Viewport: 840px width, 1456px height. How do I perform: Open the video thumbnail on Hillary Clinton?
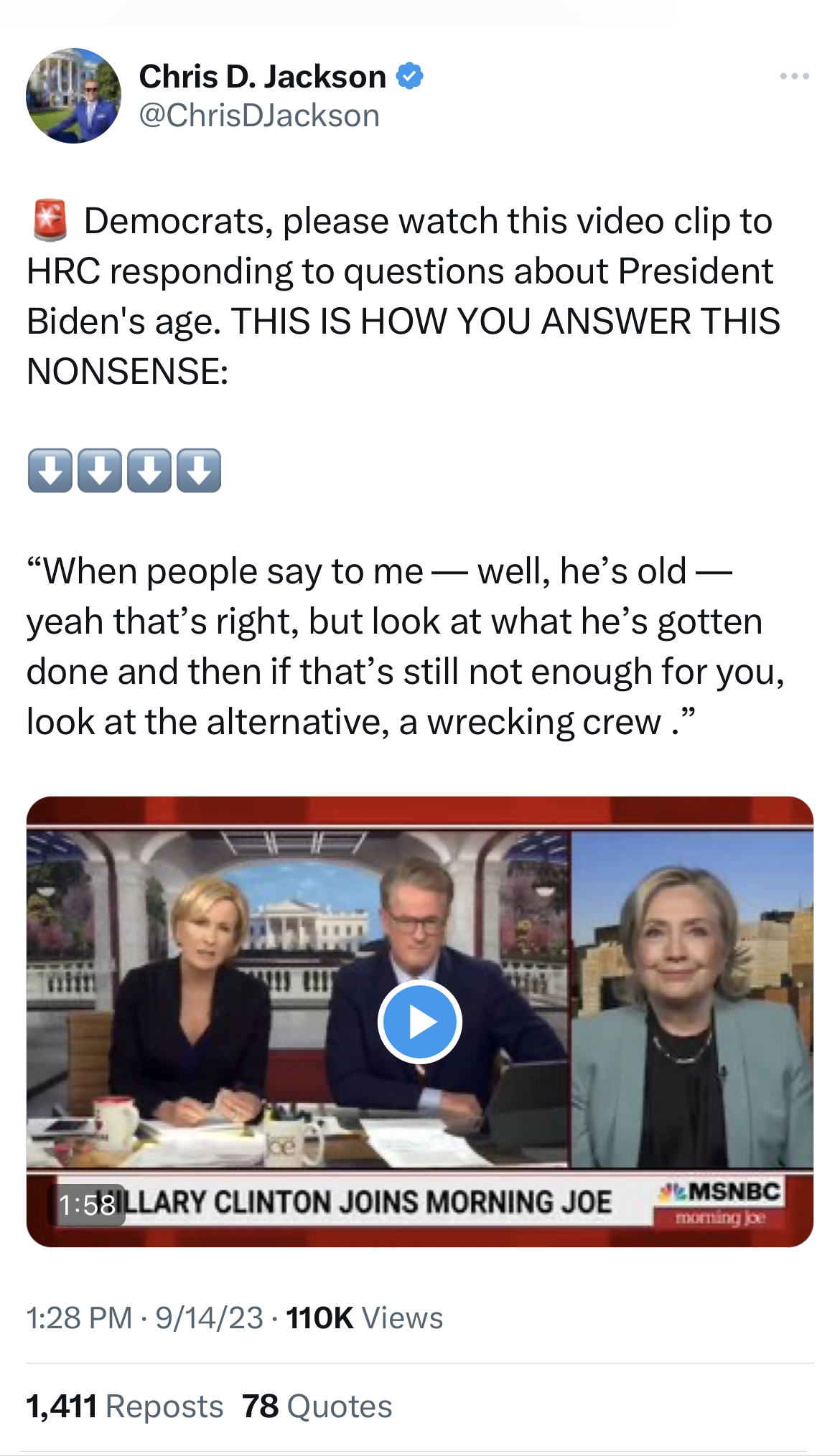(x=692, y=999)
